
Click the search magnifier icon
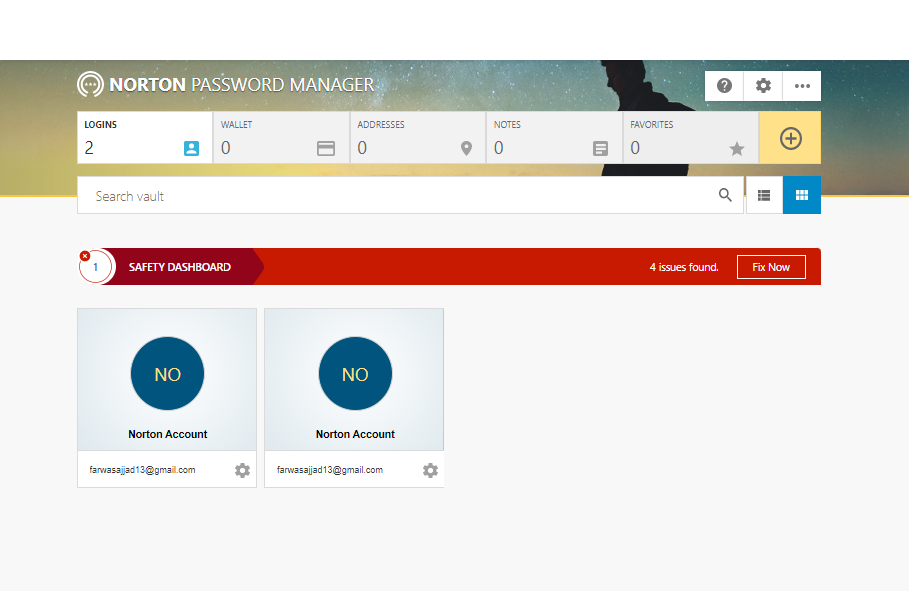725,195
